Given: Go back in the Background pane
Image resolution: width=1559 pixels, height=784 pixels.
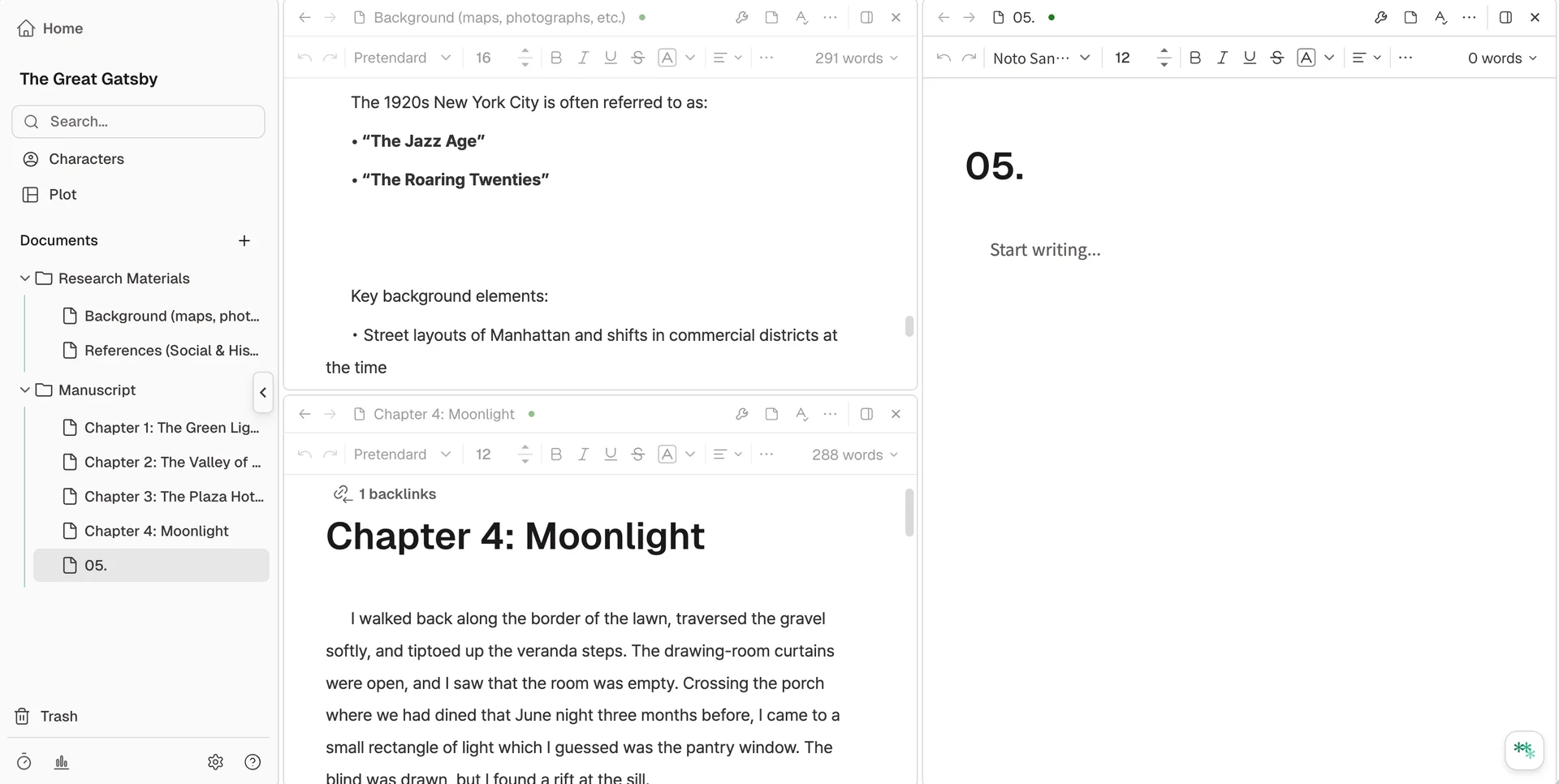Looking at the screenshot, I should click(x=304, y=17).
